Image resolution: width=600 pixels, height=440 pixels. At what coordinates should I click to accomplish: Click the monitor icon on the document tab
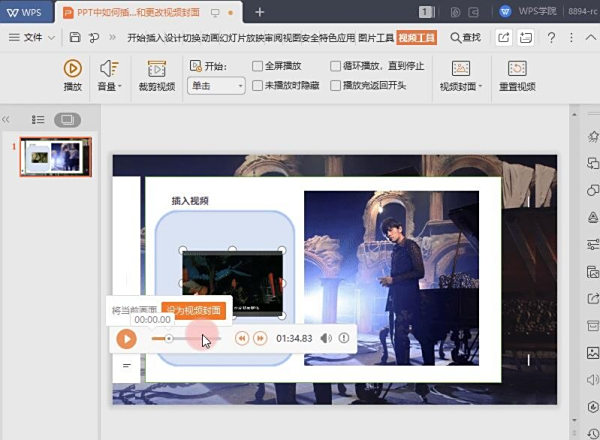[x=215, y=13]
